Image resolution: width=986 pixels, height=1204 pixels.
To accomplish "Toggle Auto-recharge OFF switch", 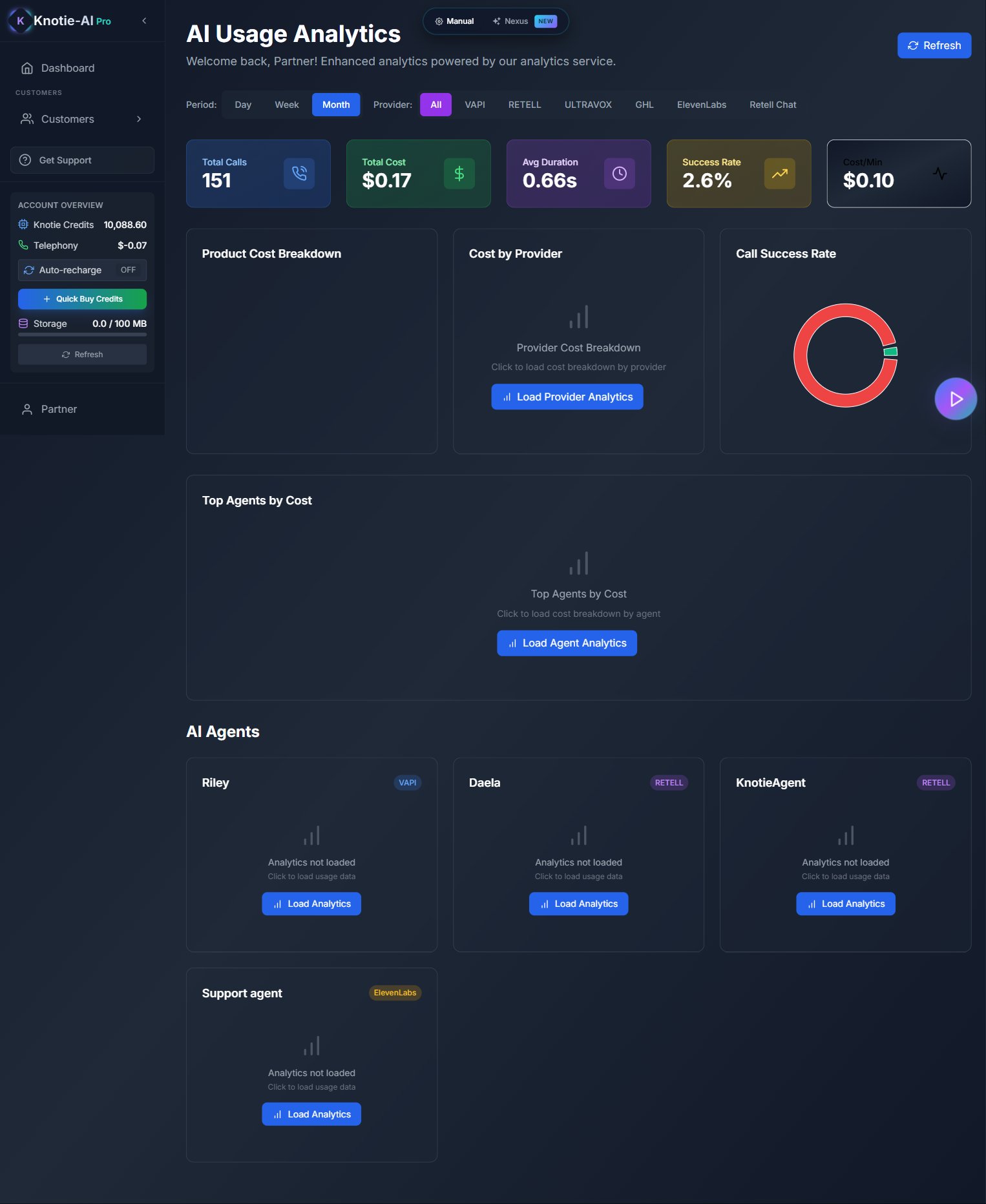I will tap(128, 270).
